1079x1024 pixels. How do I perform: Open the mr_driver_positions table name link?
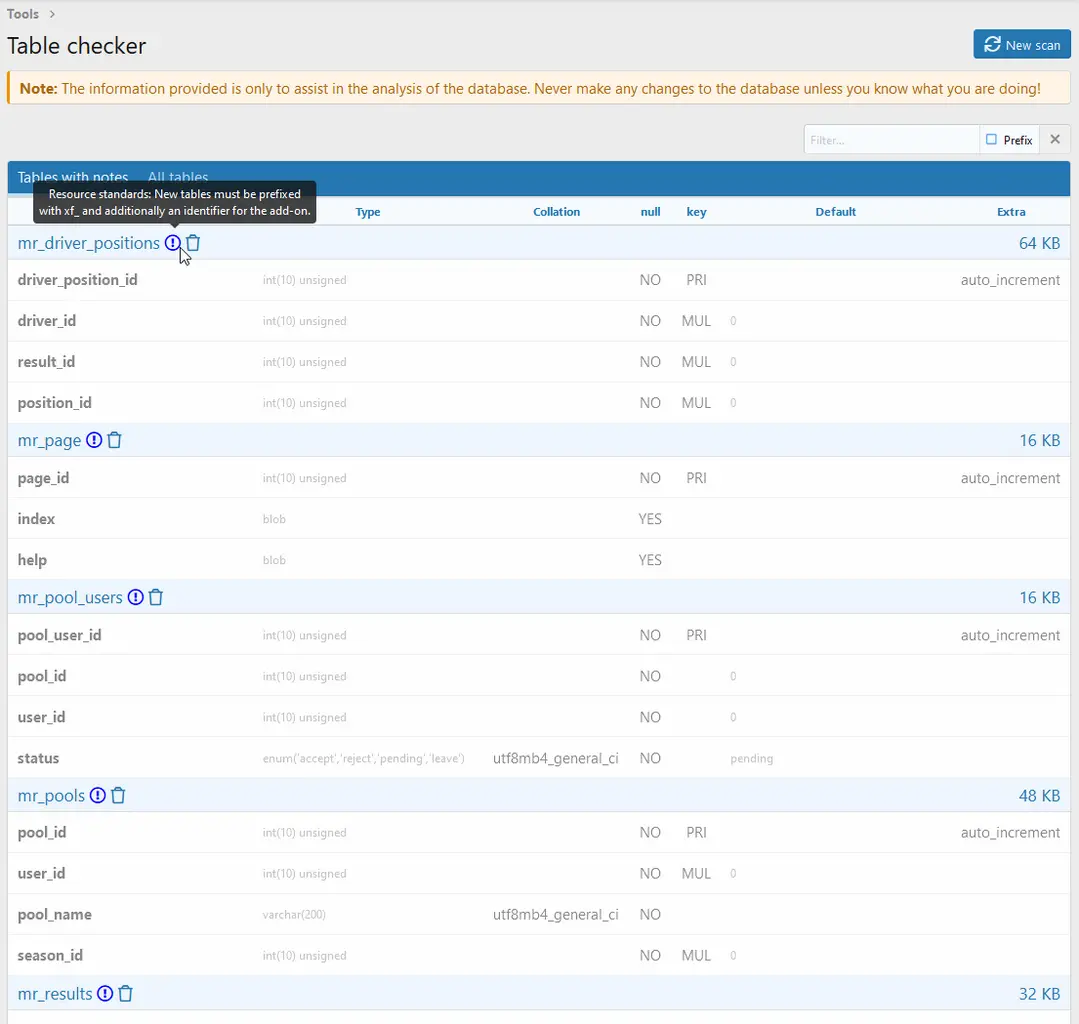click(x=88, y=243)
